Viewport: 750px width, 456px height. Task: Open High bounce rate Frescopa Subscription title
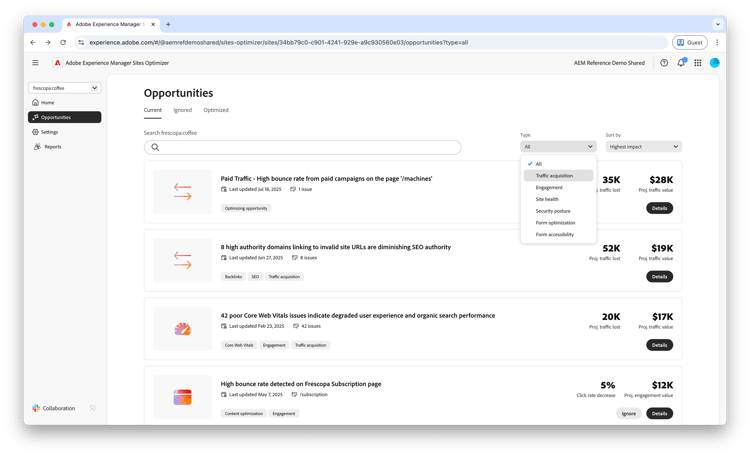point(301,384)
